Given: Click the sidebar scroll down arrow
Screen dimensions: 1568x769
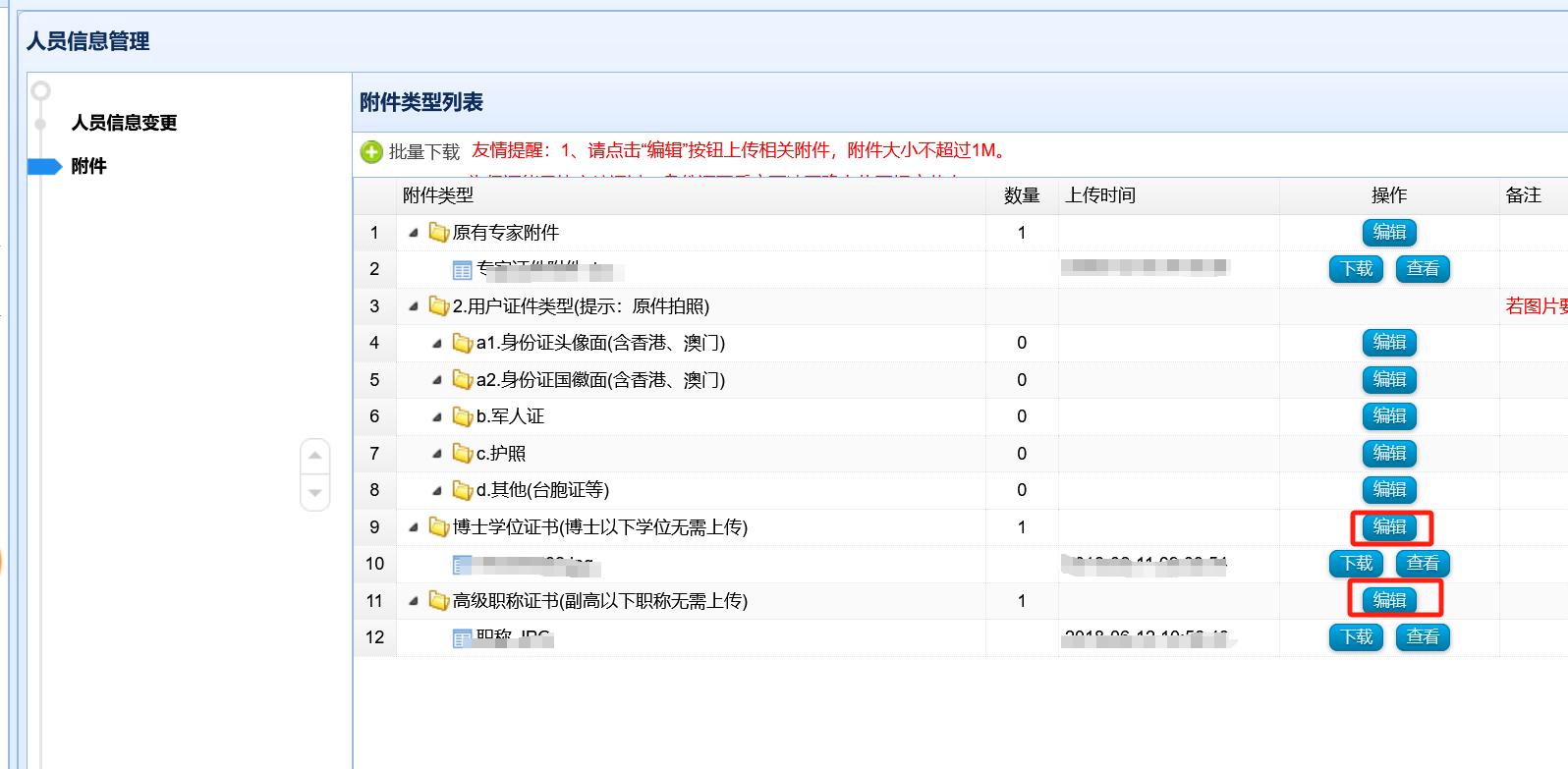Looking at the screenshot, I should click(x=314, y=492).
